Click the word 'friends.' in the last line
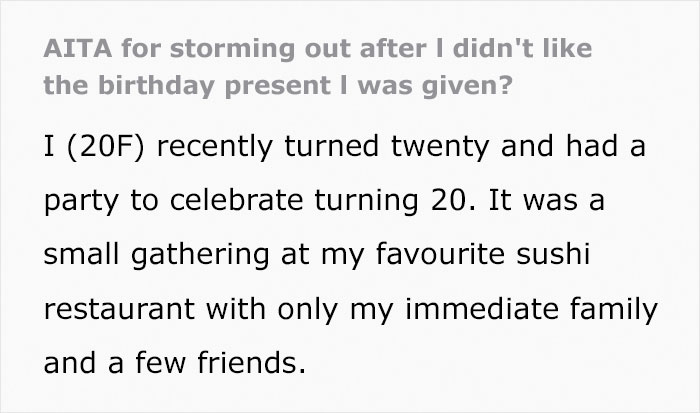 pyautogui.click(x=252, y=363)
